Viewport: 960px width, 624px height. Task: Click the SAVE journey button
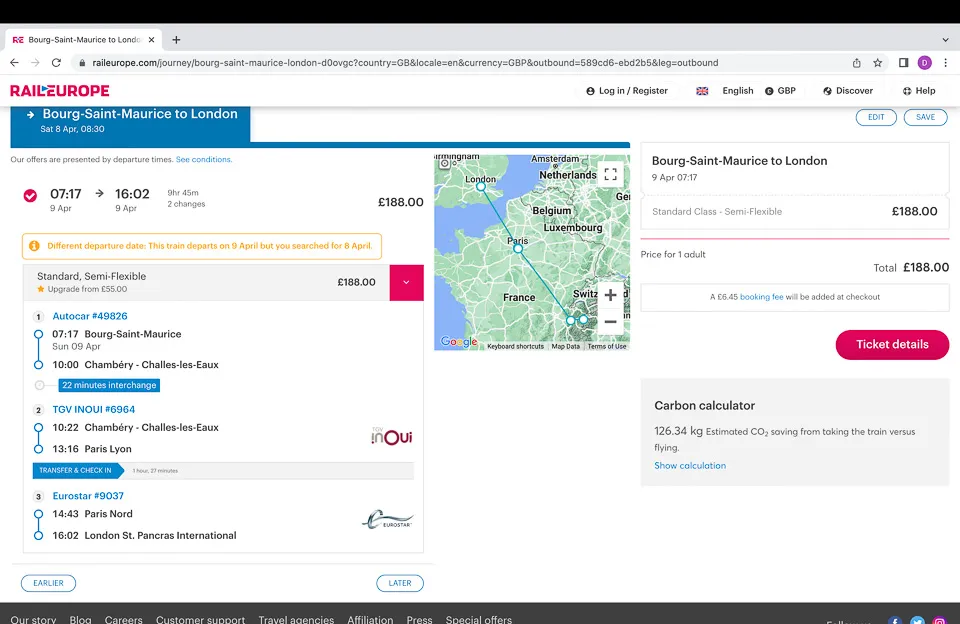pyautogui.click(x=925, y=117)
